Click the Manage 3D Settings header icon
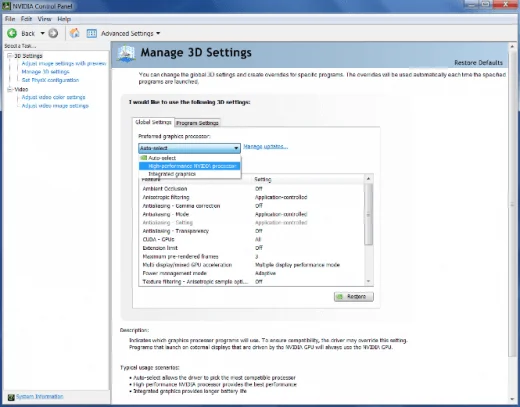Viewport: 520px width, 407px height. click(126, 54)
